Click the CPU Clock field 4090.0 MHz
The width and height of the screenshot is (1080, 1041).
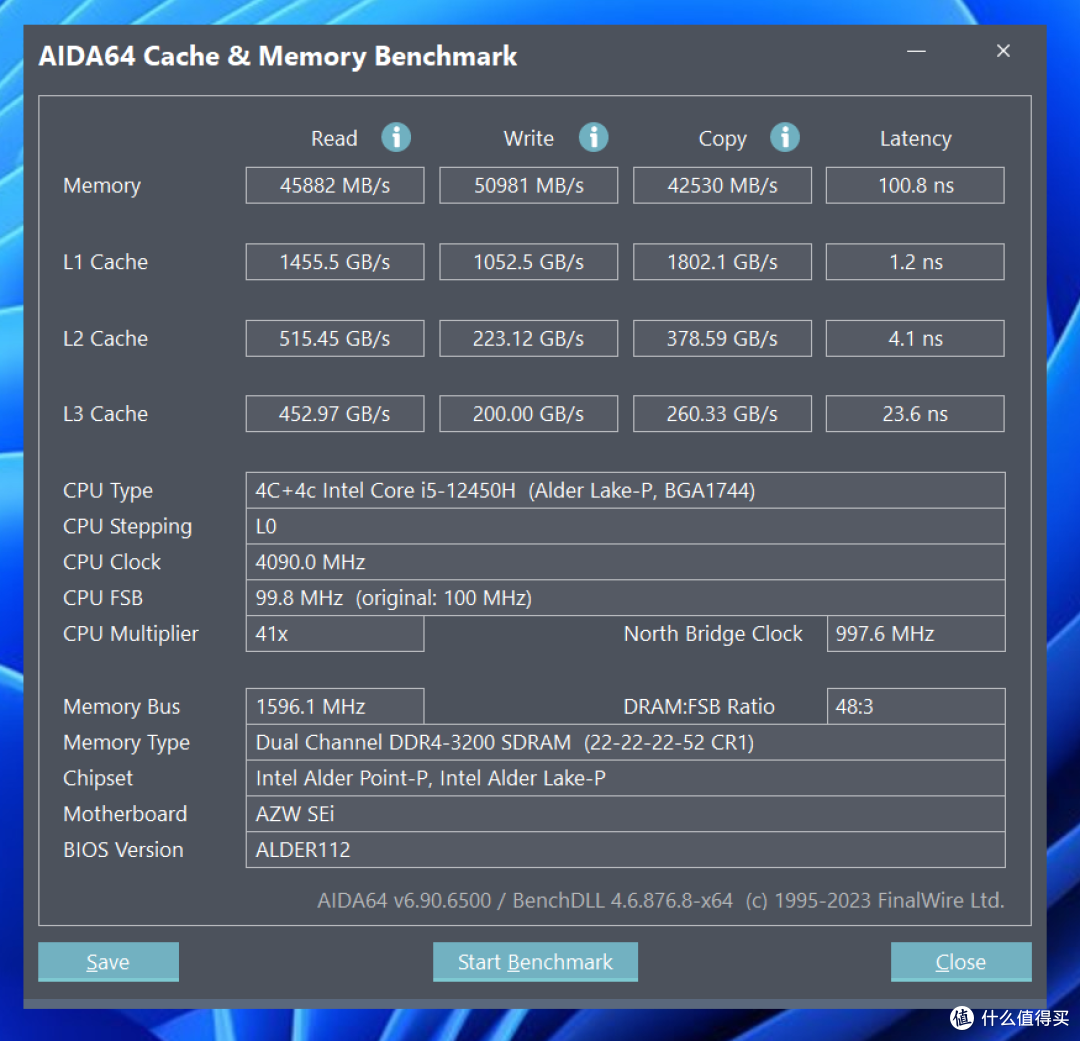[x=625, y=562]
